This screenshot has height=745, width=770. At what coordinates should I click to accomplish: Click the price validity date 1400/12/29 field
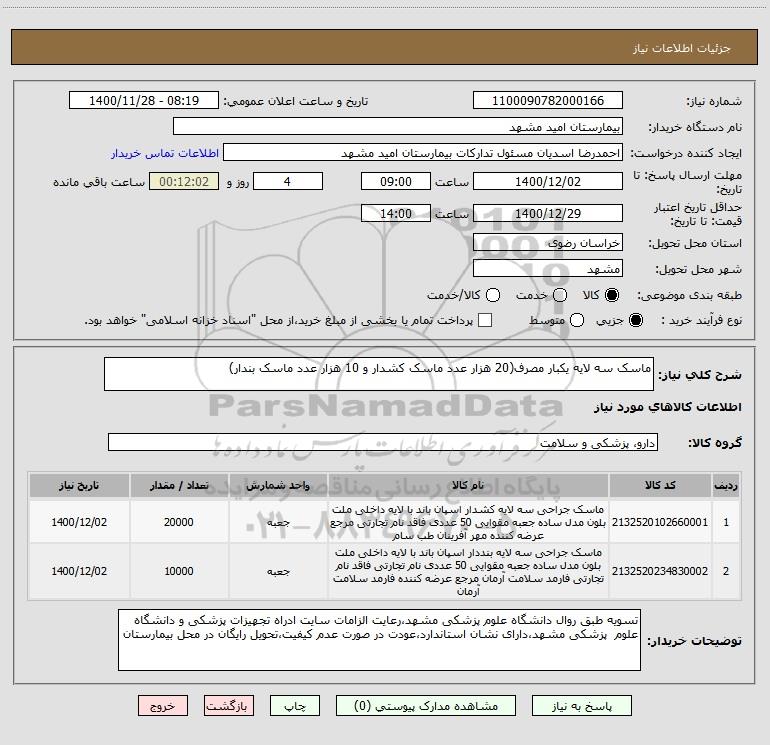click(x=548, y=213)
